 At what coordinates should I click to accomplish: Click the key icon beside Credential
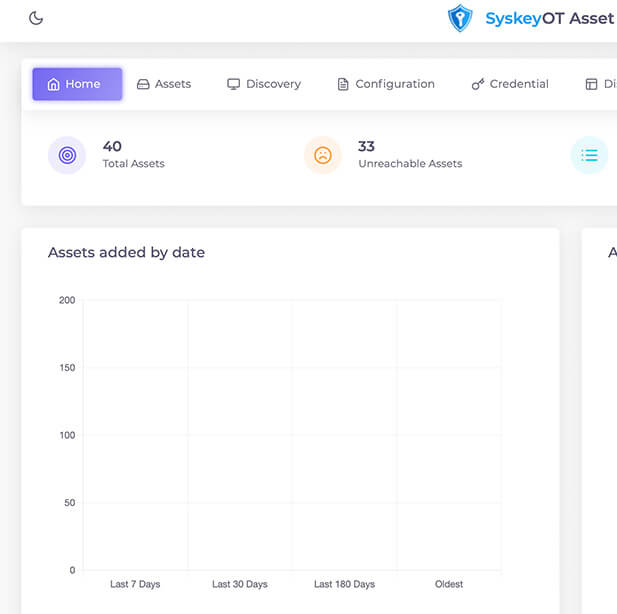pos(478,84)
